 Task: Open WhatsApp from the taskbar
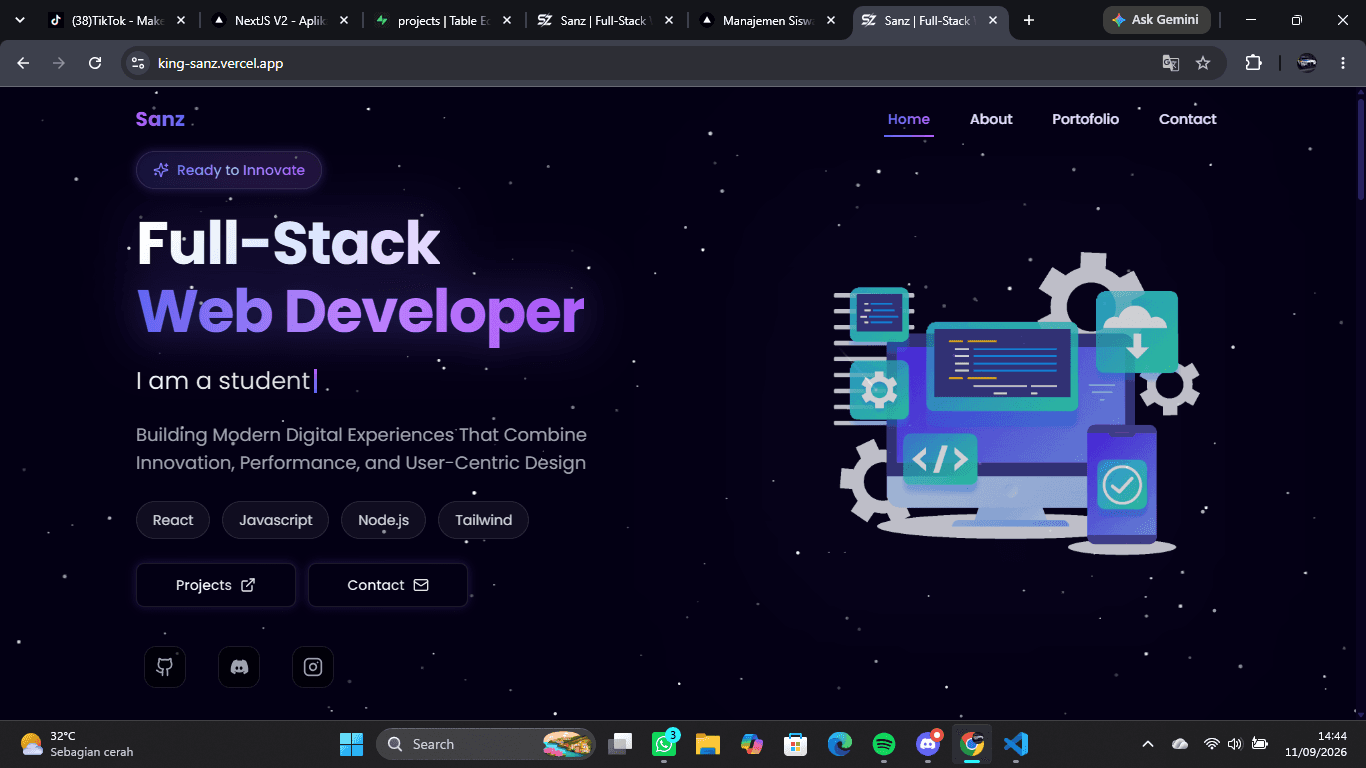(664, 744)
